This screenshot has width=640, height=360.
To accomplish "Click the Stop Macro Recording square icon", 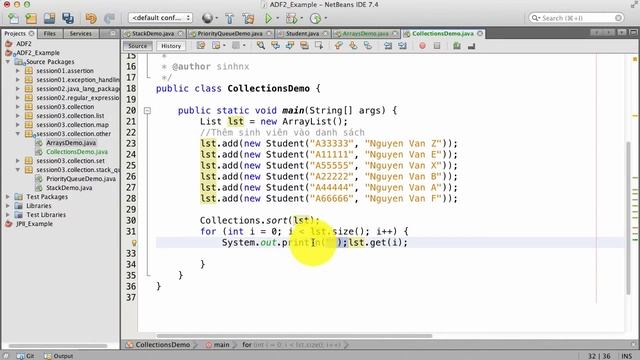I will 437,46.
